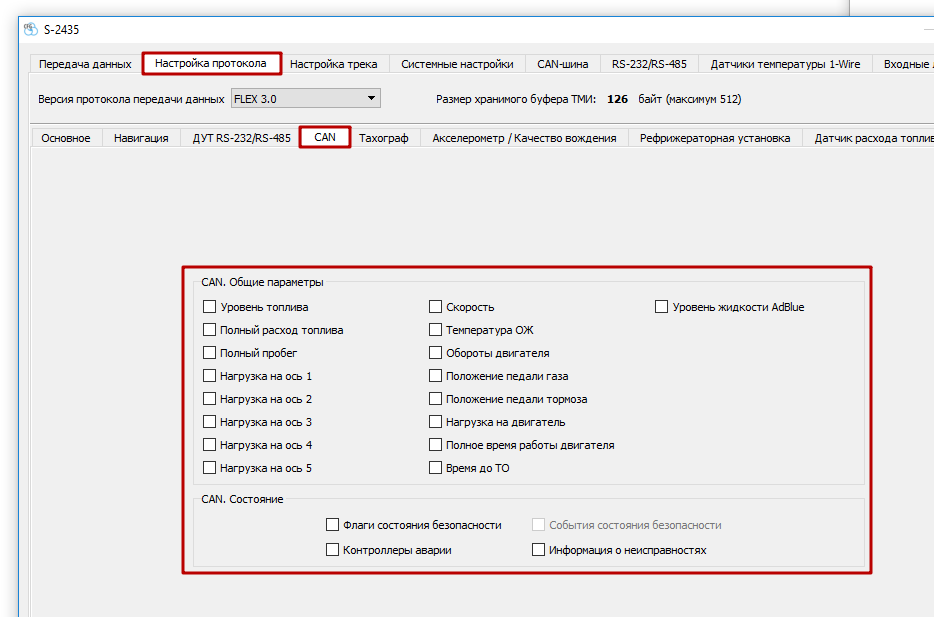The image size is (934, 617).
Task: Toggle the Обороты двигателя checkbox
Action: point(436,353)
